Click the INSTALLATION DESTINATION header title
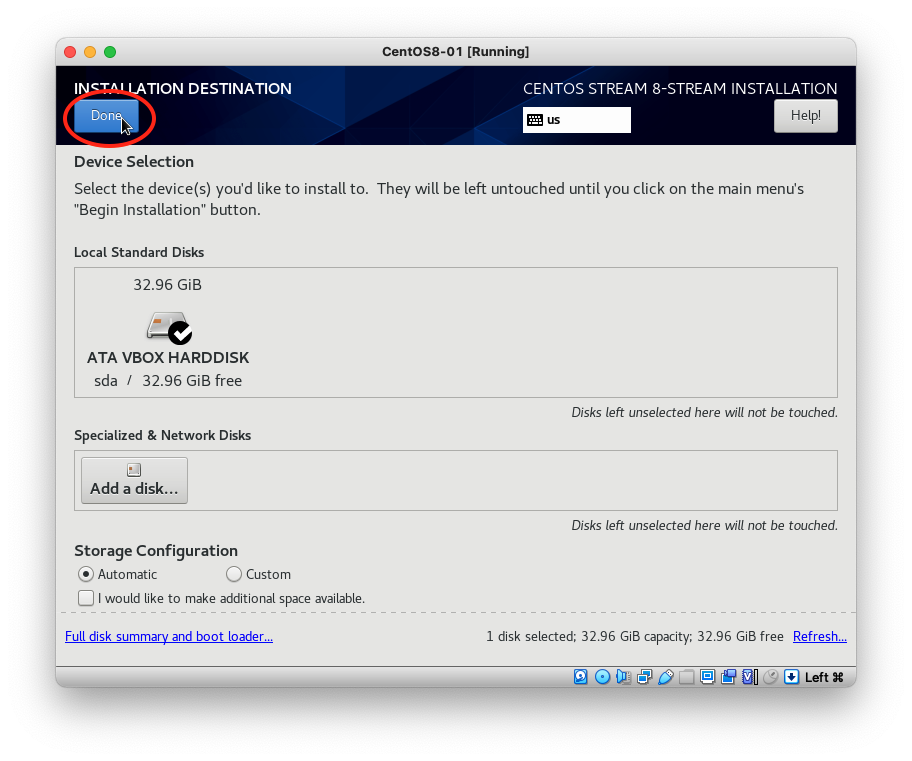Screen dimensions: 912x761 183,88
